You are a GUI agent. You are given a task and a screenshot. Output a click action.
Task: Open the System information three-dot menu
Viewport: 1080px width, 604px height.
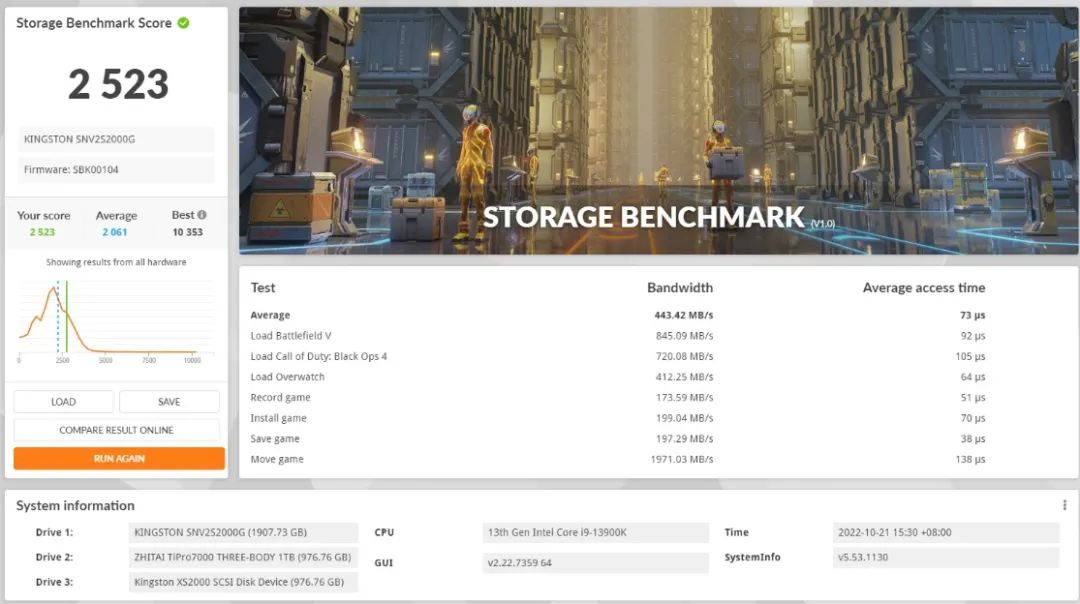tap(1064, 505)
